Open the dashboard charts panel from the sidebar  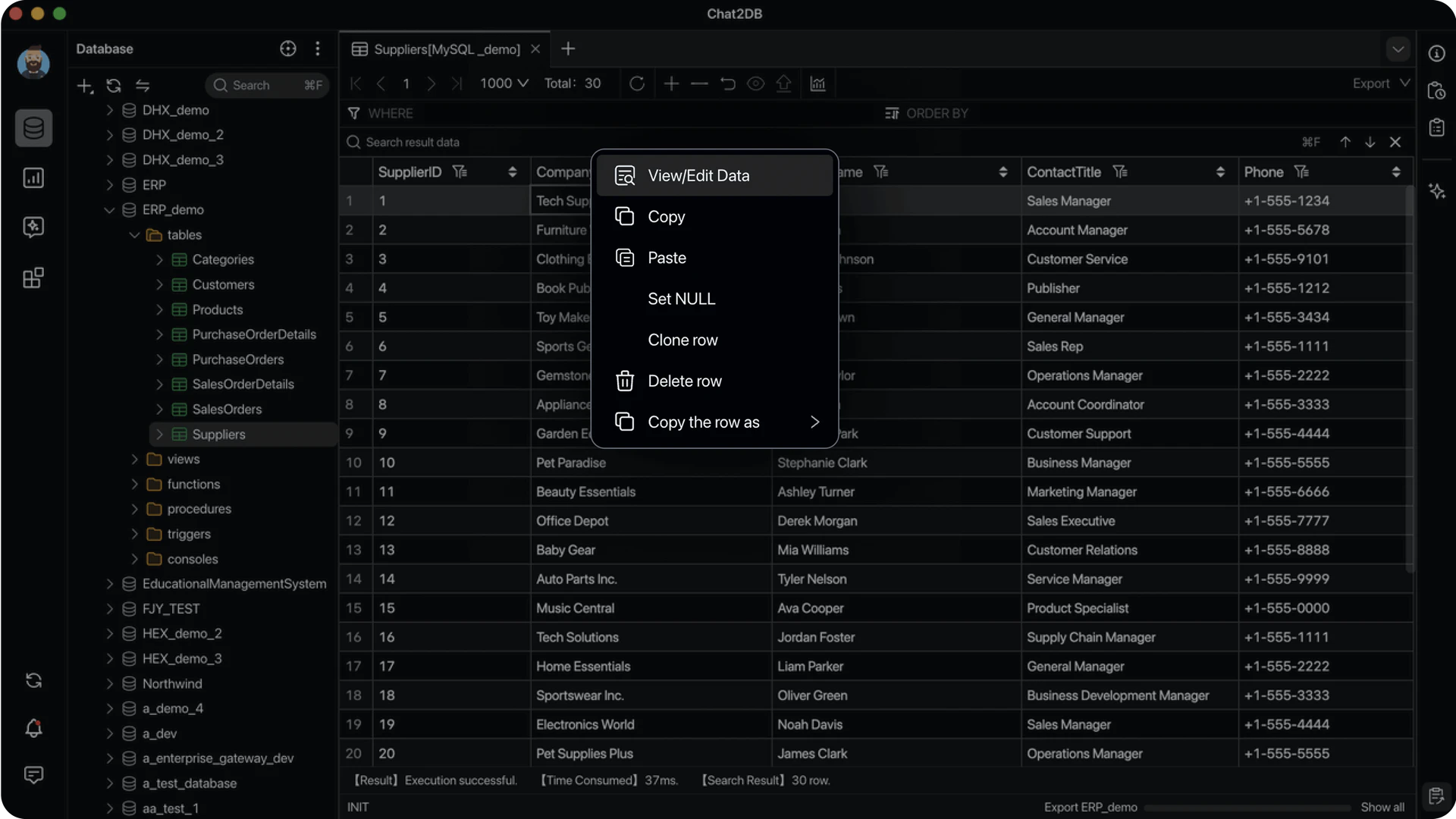pos(33,177)
